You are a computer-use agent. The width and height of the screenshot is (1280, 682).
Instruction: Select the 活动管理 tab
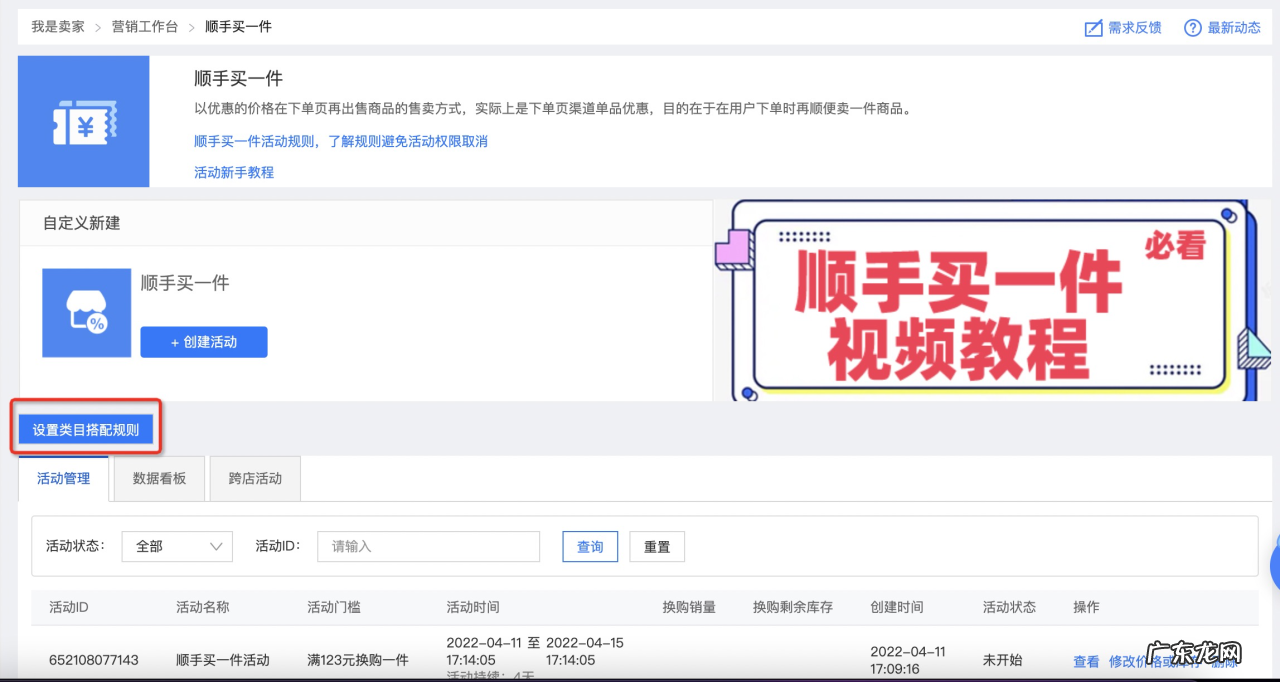pyautogui.click(x=64, y=478)
